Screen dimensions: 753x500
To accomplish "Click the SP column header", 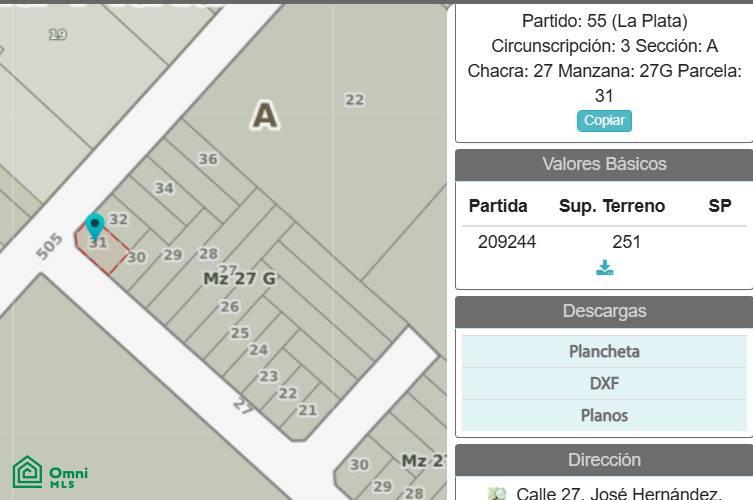I will (719, 206).
